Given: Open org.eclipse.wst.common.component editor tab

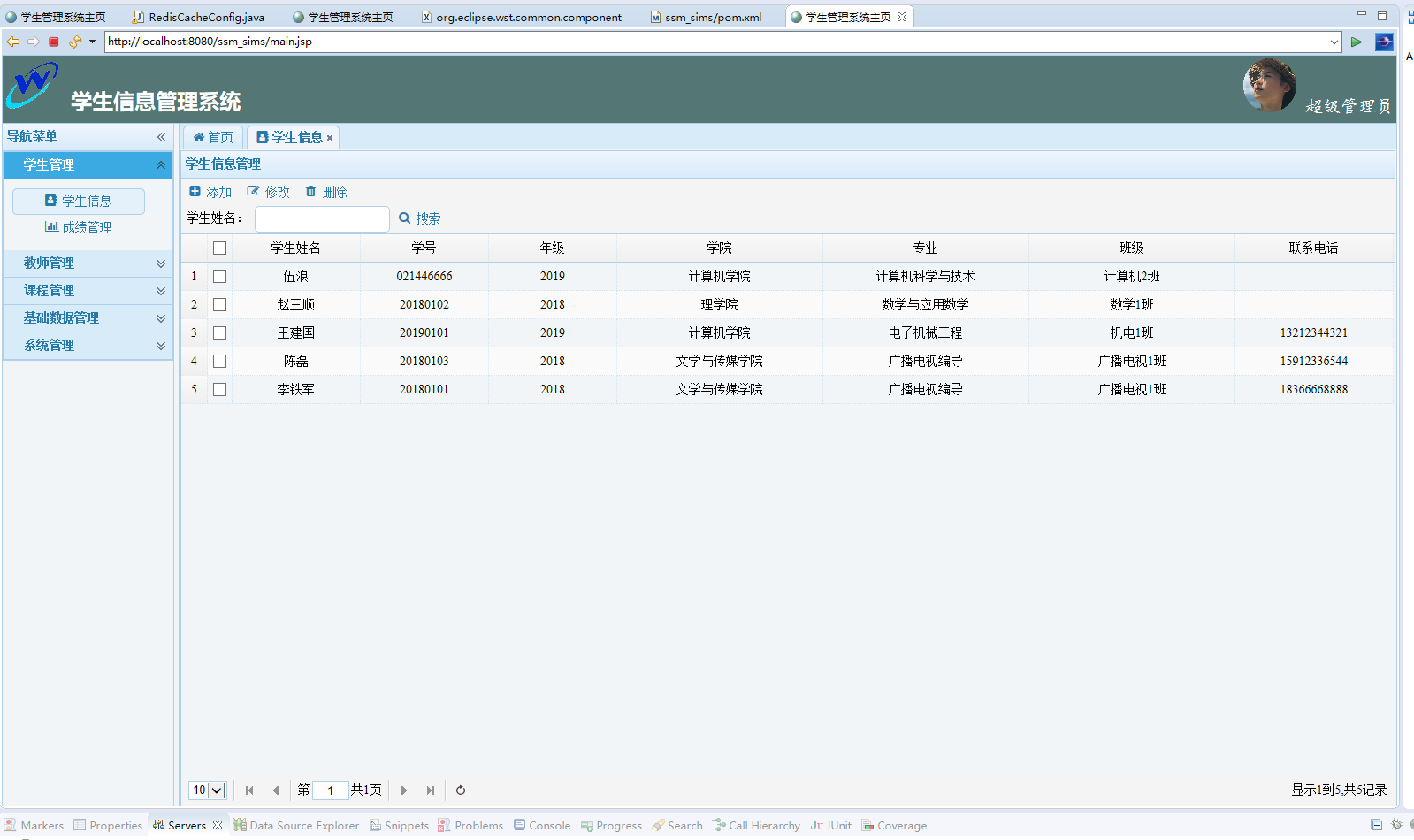Looking at the screenshot, I should (x=522, y=17).
